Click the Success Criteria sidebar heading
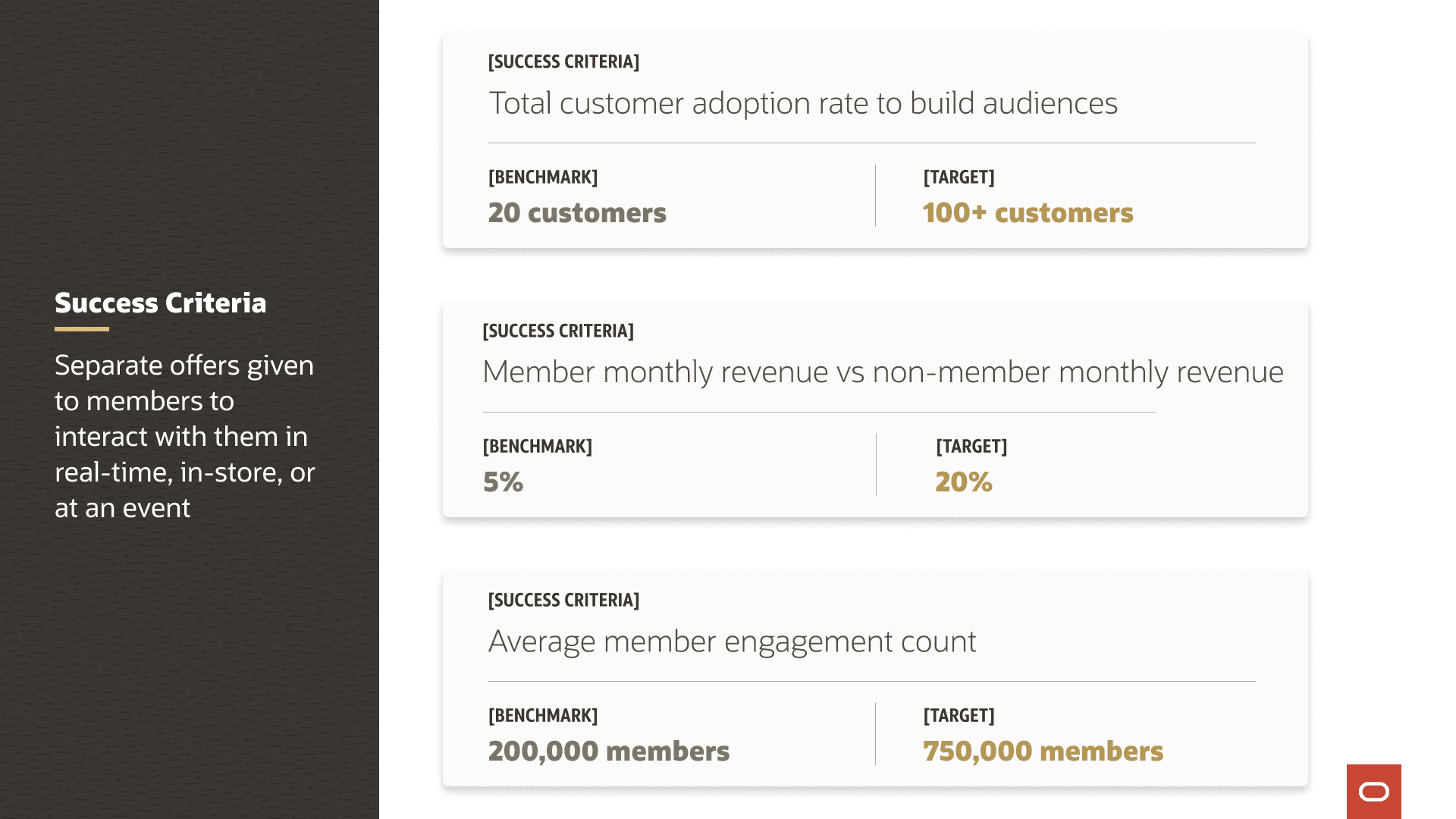 pos(160,303)
